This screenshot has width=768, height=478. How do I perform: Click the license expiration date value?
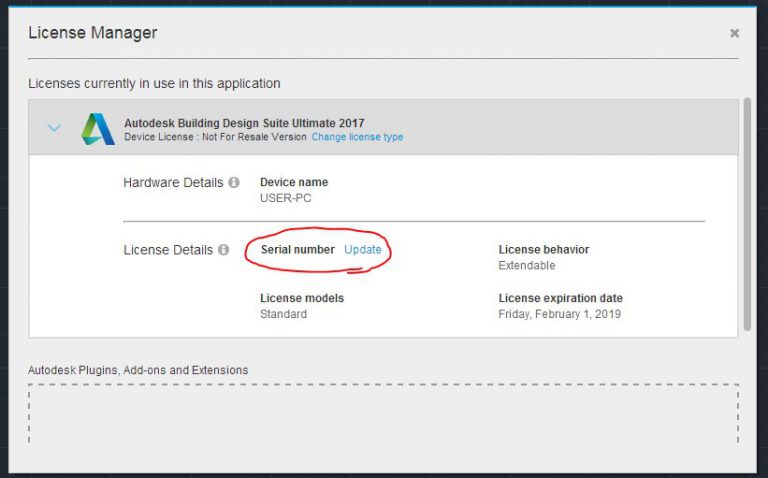559,314
